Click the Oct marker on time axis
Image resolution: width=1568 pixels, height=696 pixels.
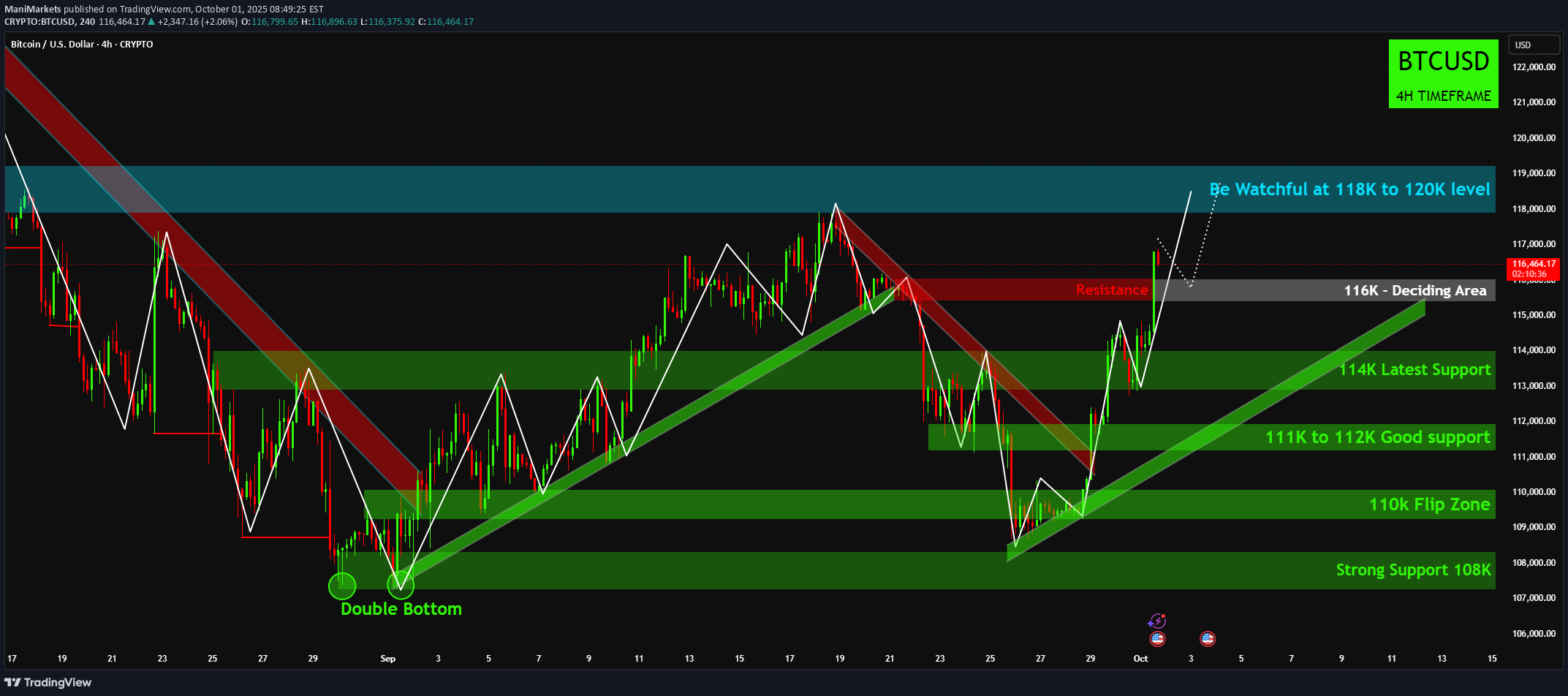pyautogui.click(x=1140, y=659)
